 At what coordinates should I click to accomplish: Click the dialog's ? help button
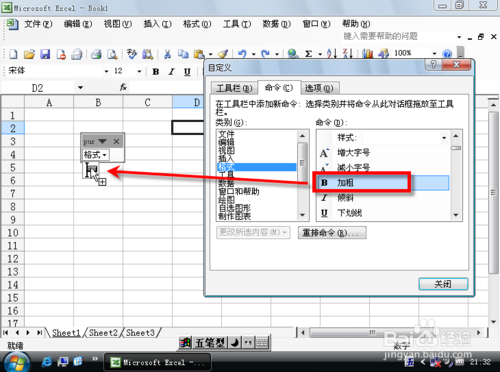click(433, 64)
